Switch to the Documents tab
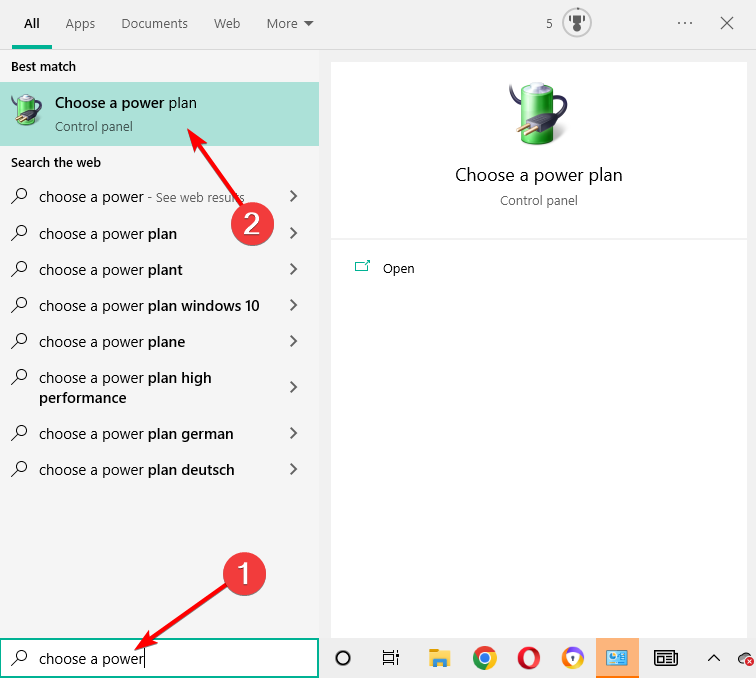This screenshot has height=678, width=756. (x=154, y=23)
